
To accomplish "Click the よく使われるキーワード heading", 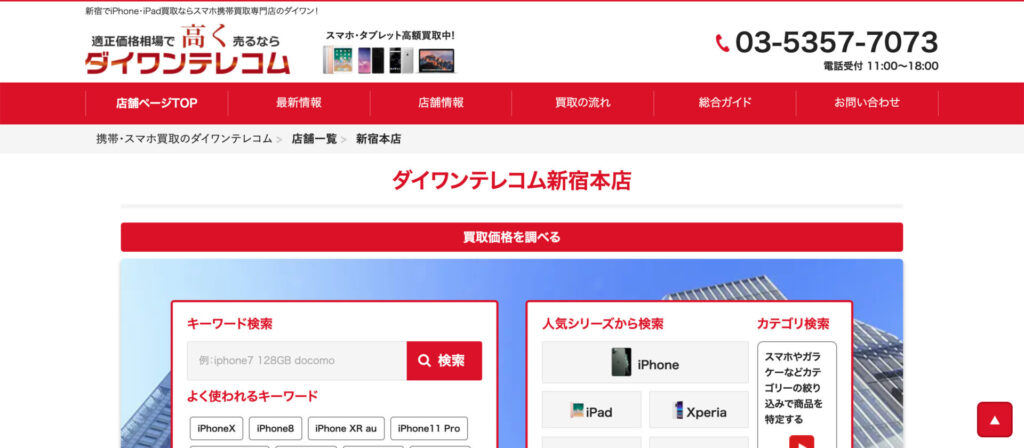I will pos(253,396).
